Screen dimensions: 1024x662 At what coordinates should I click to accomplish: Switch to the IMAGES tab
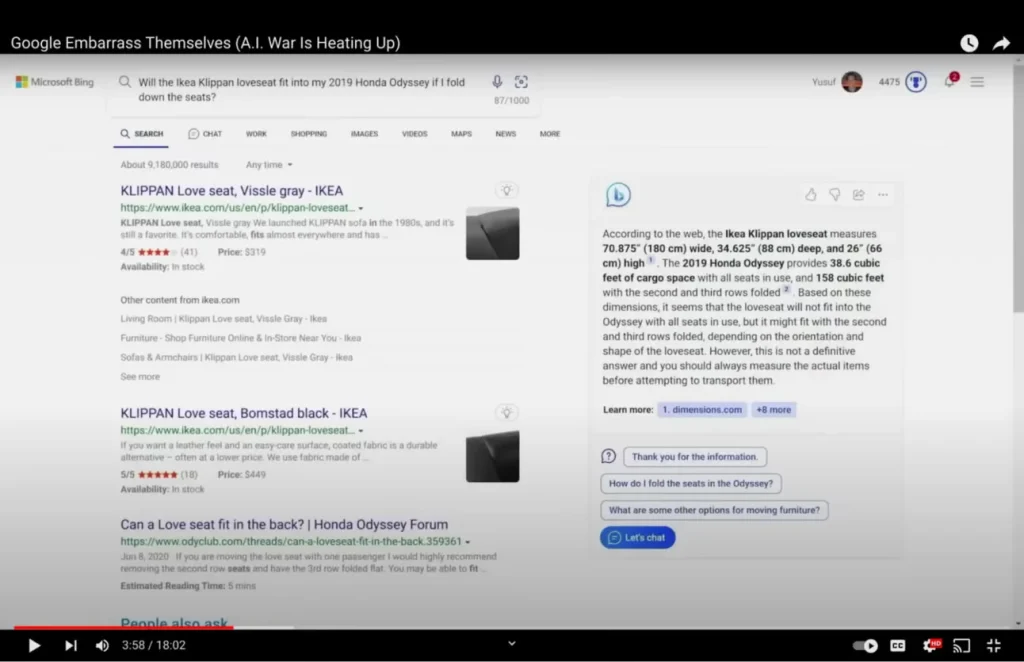click(x=364, y=134)
